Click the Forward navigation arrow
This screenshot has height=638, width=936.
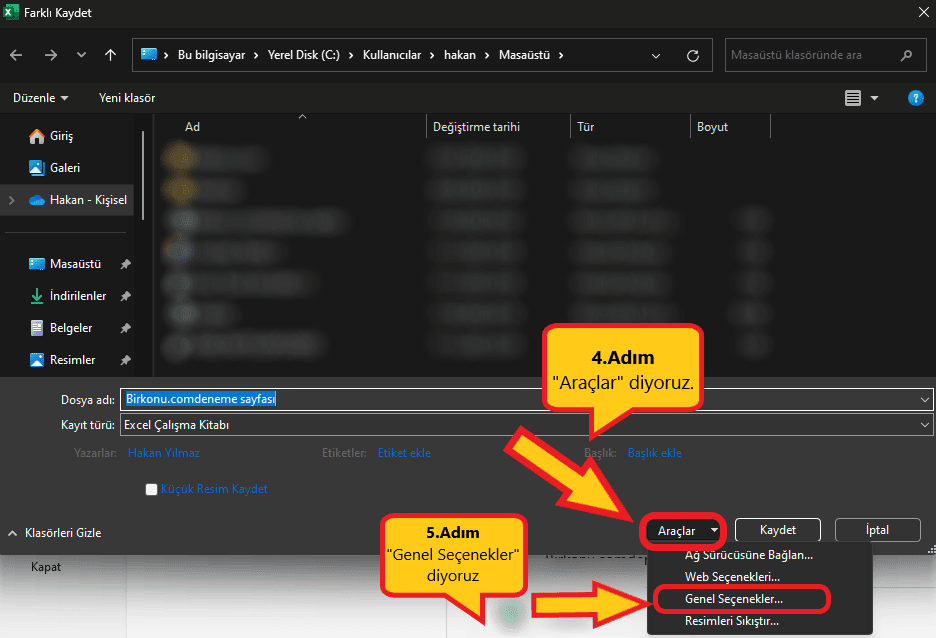click(50, 55)
